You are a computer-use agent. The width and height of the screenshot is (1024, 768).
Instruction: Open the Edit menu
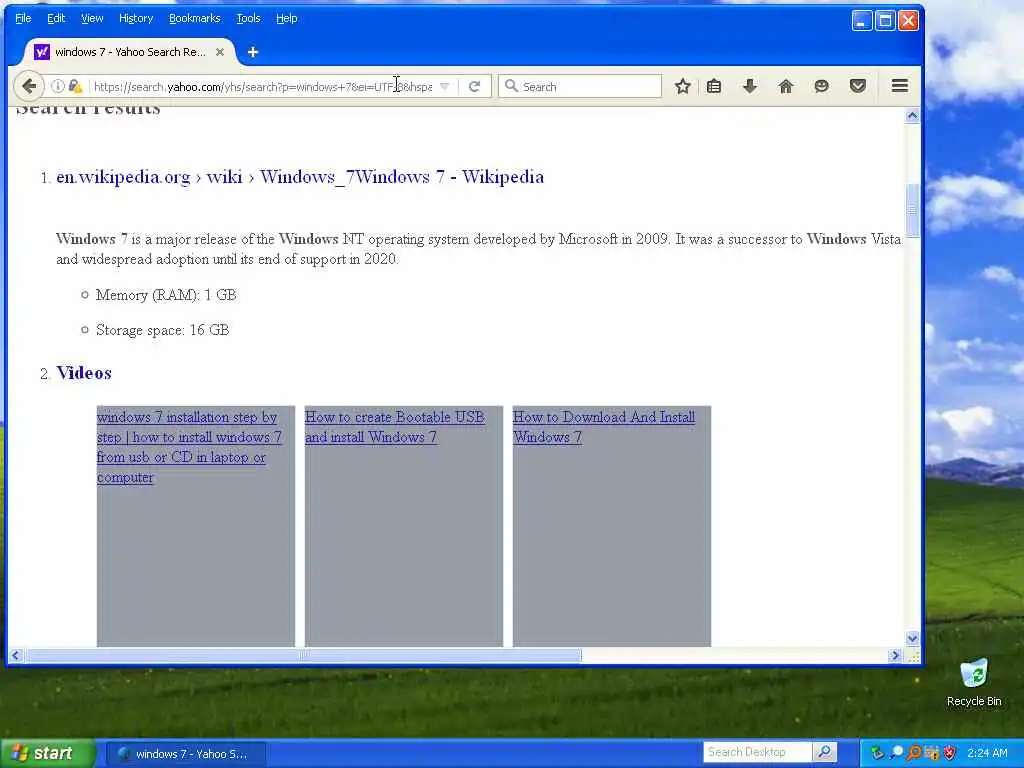(56, 18)
